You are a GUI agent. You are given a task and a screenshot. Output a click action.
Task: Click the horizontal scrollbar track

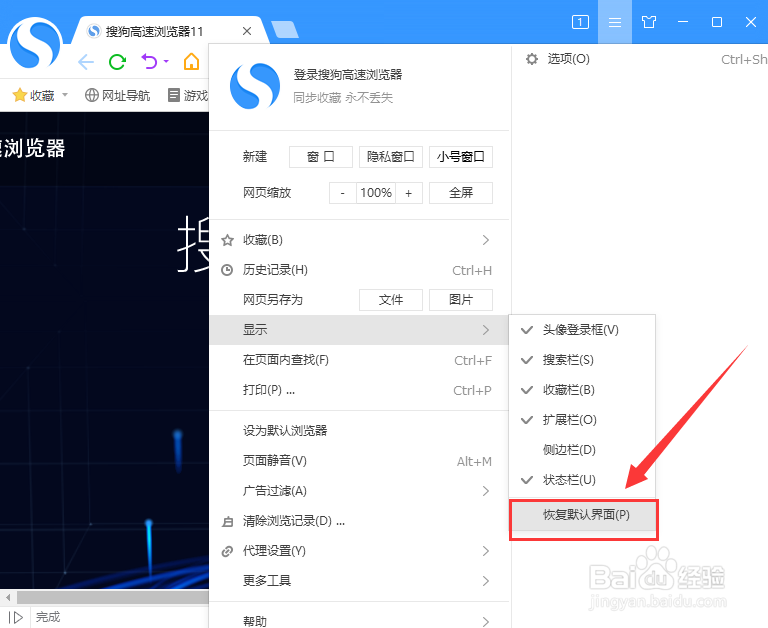113,597
